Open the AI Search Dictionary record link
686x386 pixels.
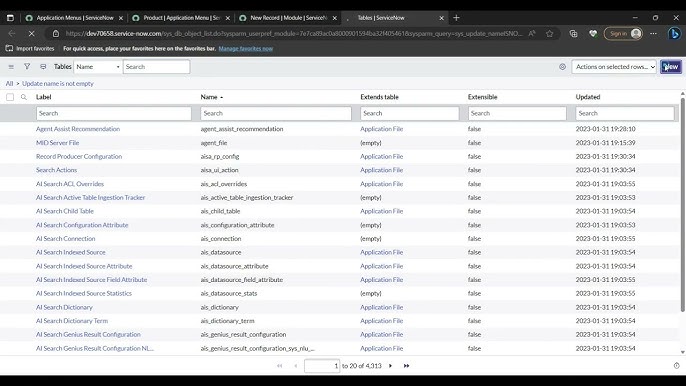(64, 307)
